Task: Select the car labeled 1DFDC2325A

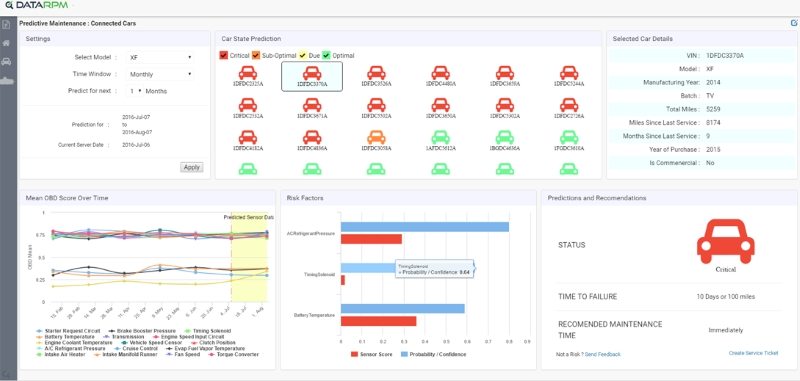Action: 248,77
